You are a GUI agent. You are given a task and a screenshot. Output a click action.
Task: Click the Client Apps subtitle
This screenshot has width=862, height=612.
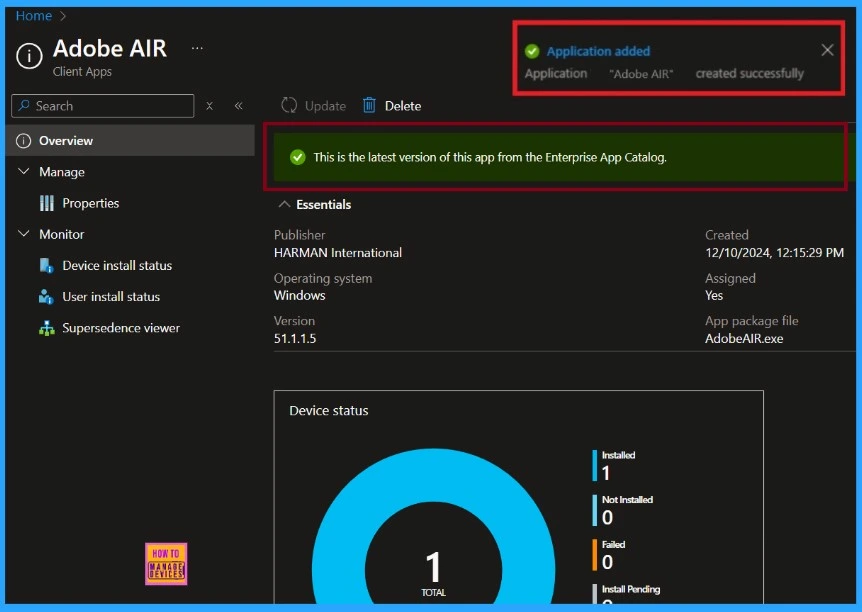pos(82,72)
